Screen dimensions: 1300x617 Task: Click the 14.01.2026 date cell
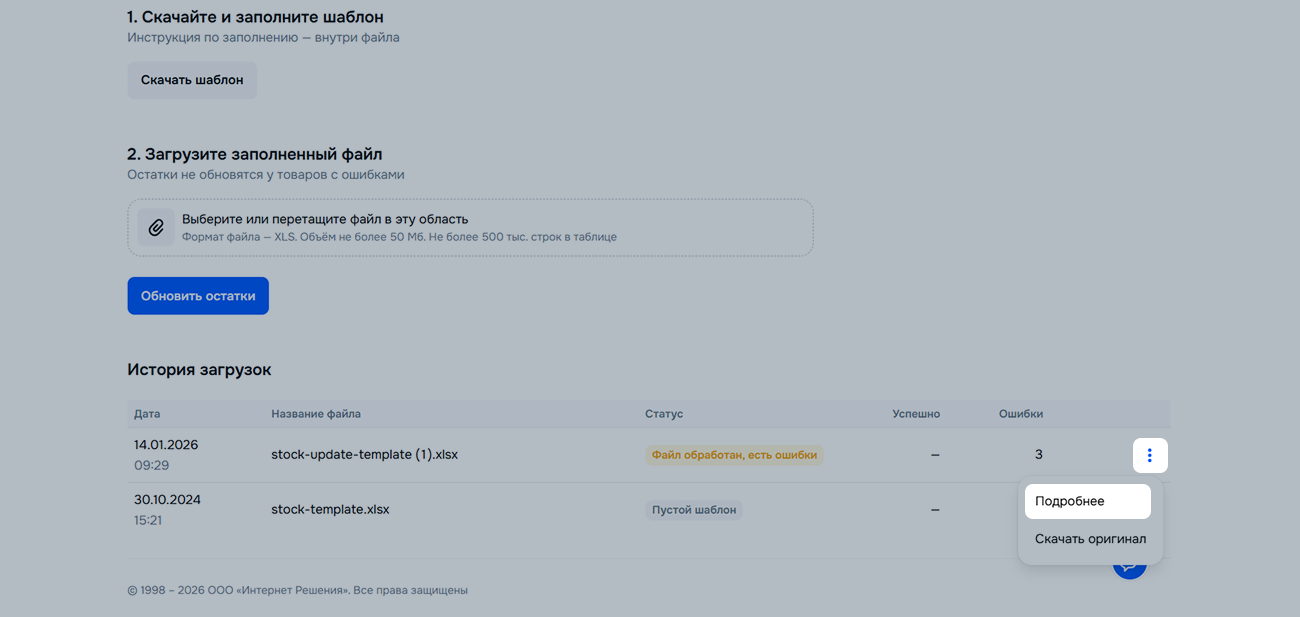[166, 445]
